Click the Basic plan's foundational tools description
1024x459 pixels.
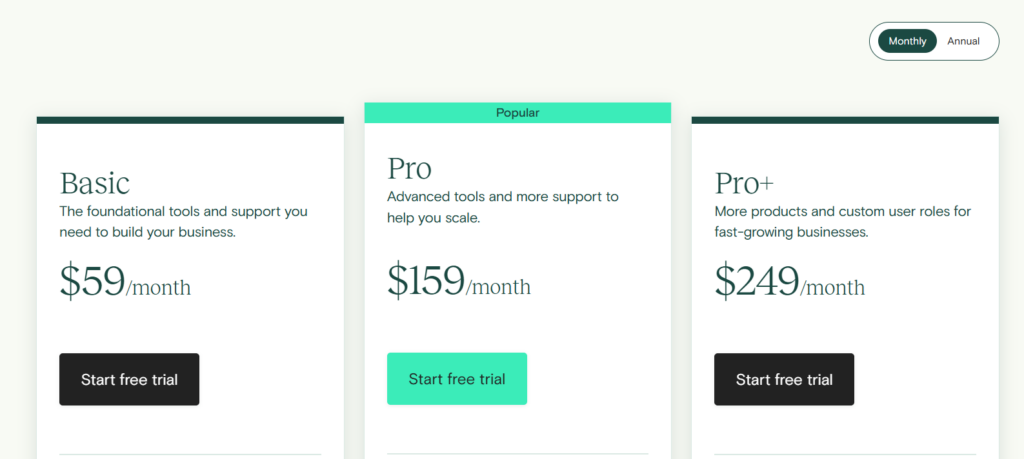click(184, 222)
